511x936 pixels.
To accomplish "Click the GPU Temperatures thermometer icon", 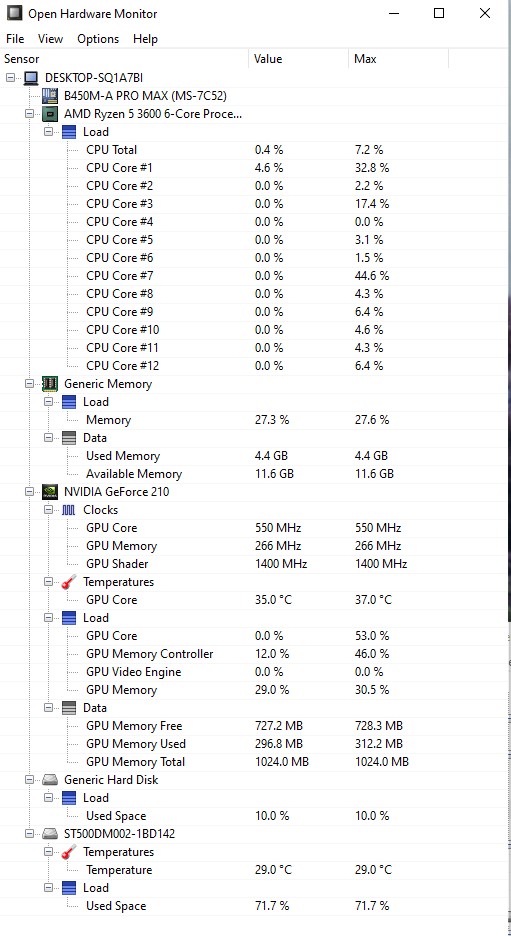I will point(69,581).
